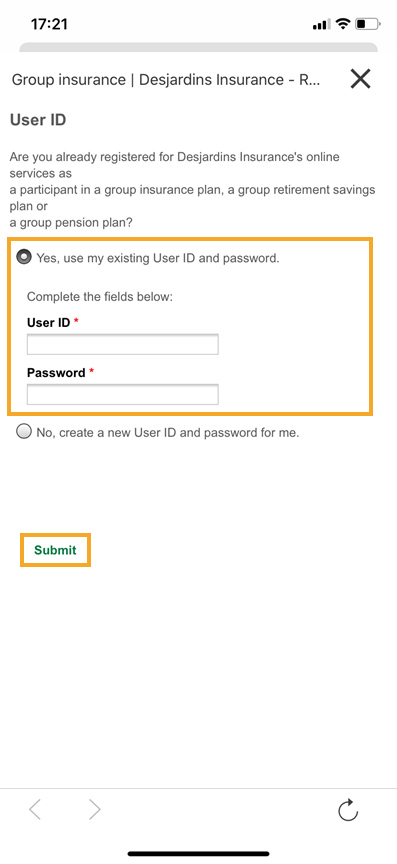
Task: Submit the User ID form
Action: (x=55, y=550)
